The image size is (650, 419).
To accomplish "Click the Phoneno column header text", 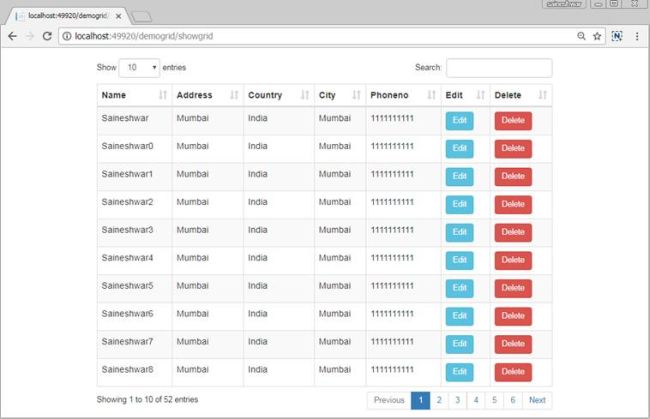I will [x=389, y=95].
